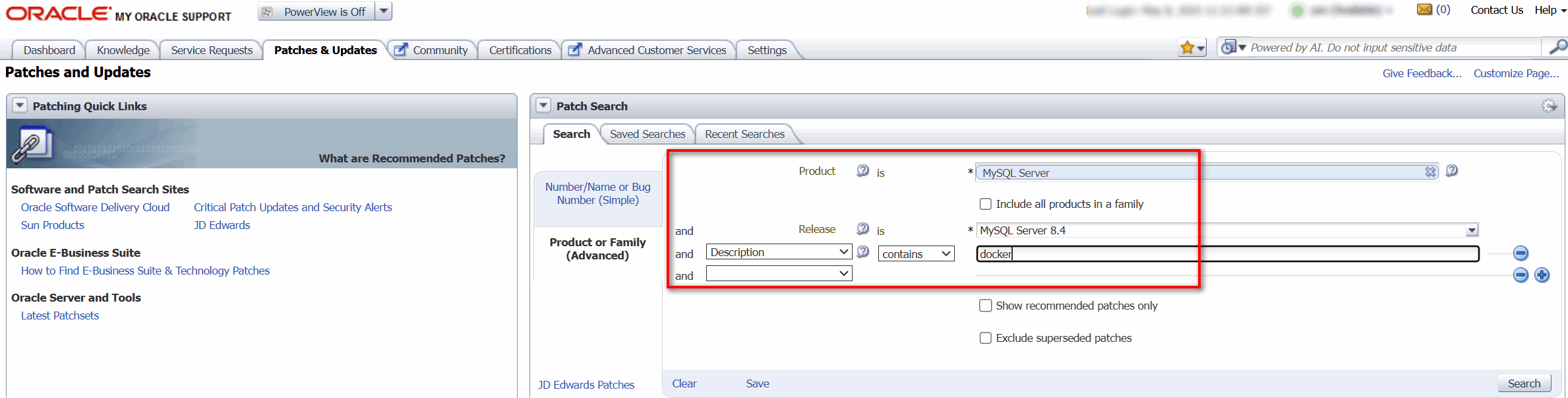This screenshot has height=398, width=1568.
Task: Open help icon next to Description filter
Action: coord(862,252)
